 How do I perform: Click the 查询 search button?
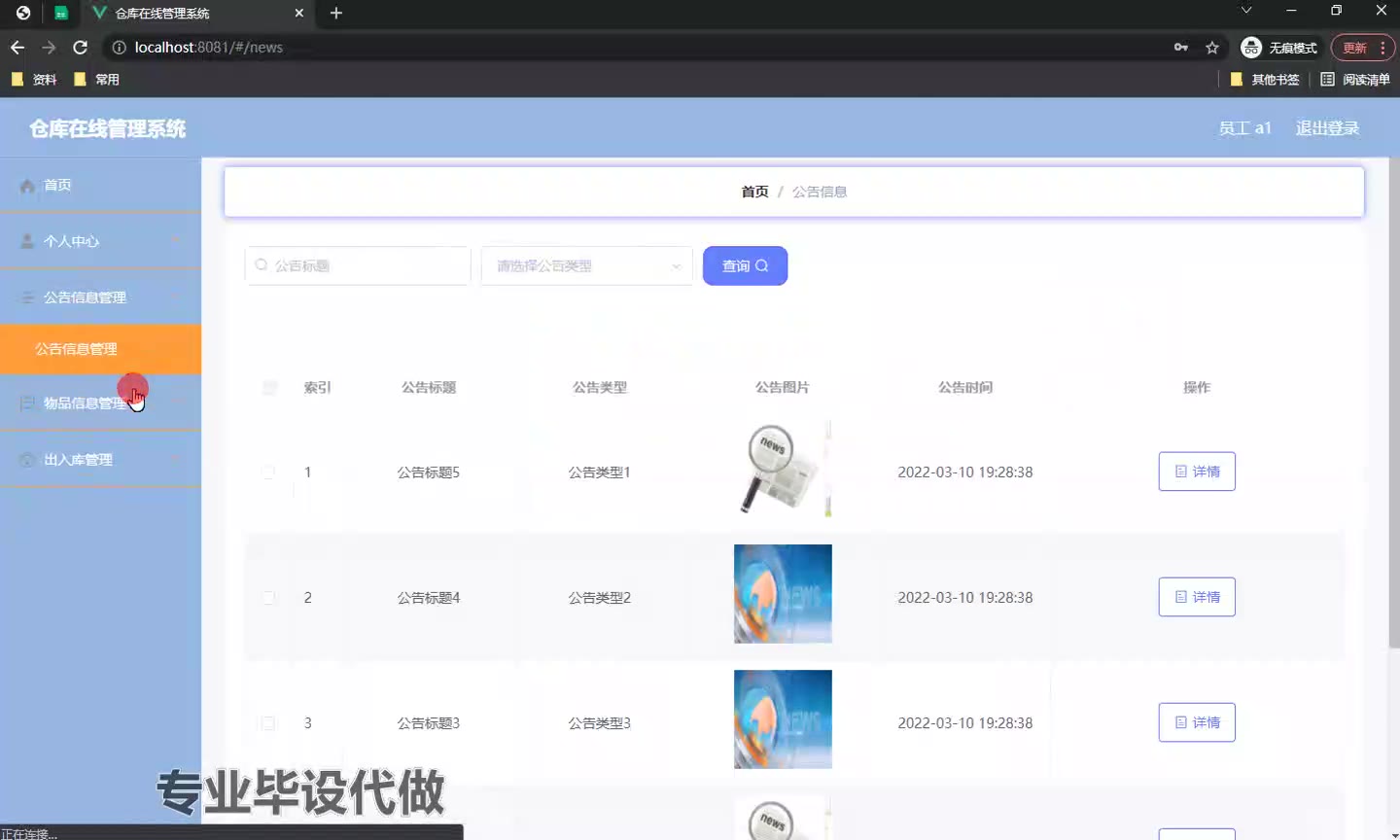(x=745, y=266)
